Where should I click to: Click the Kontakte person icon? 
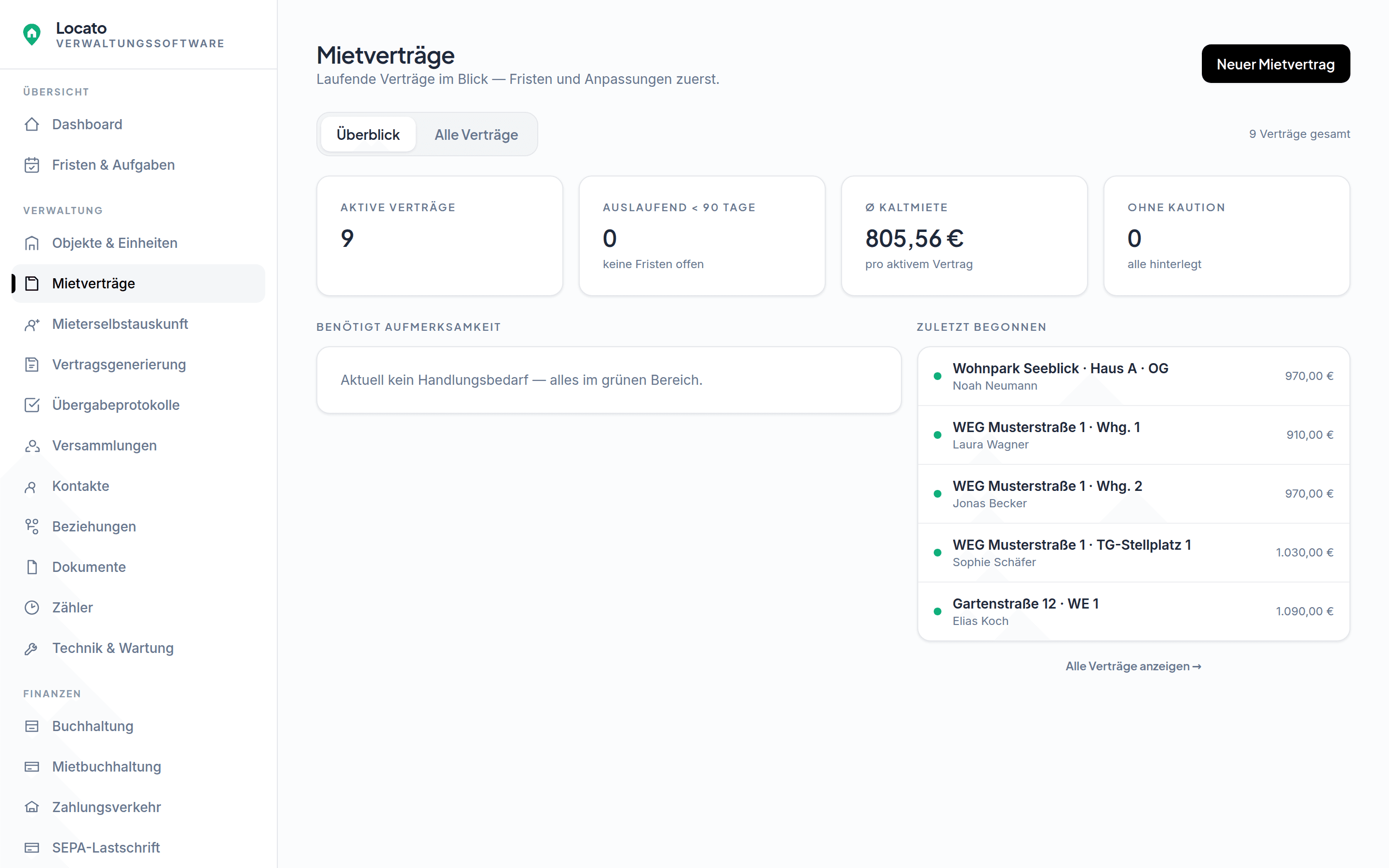(31, 486)
